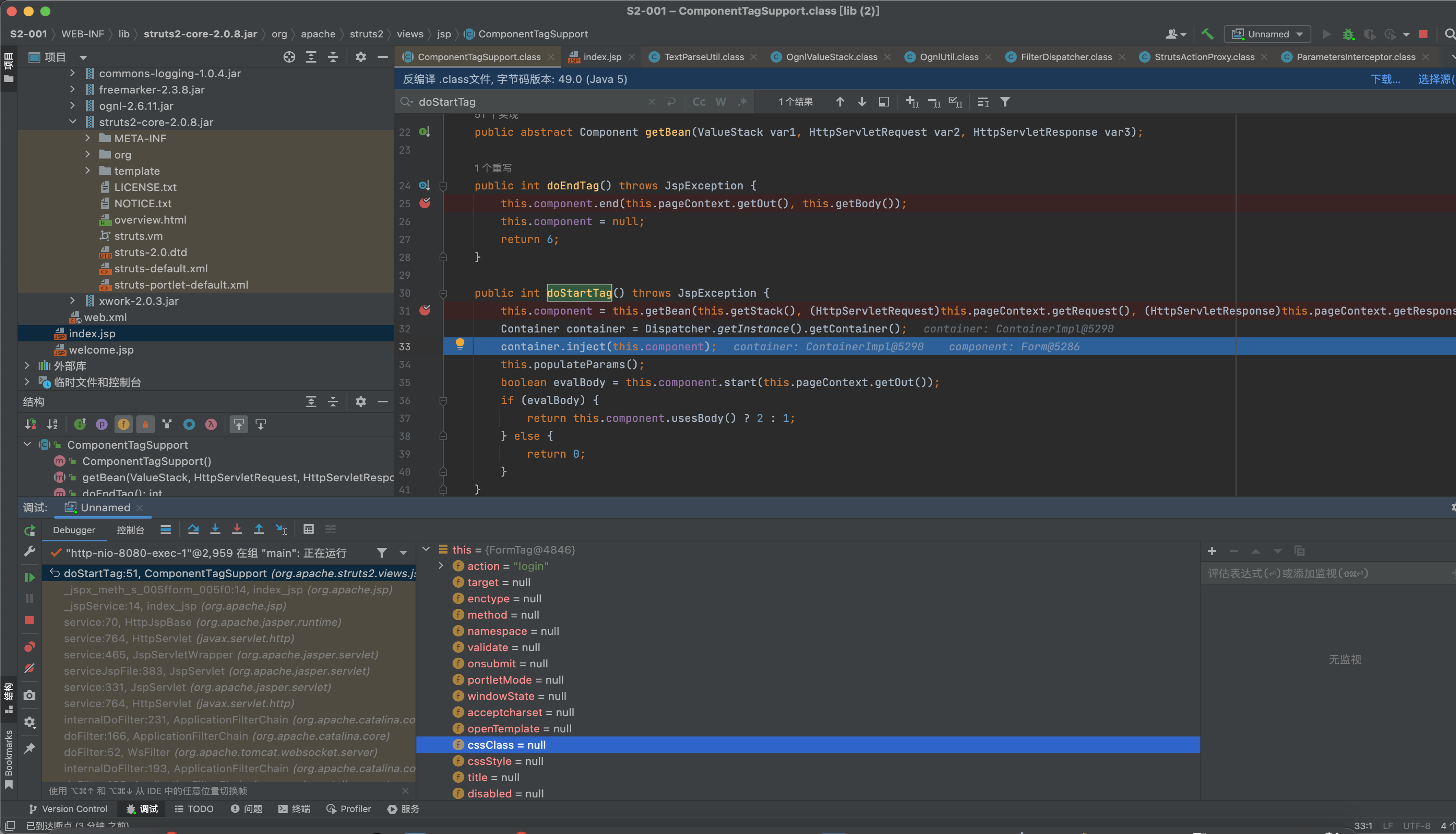Screen dimensions: 1456x834
Task: Select opened file in project tree icon
Action: tap(289, 57)
